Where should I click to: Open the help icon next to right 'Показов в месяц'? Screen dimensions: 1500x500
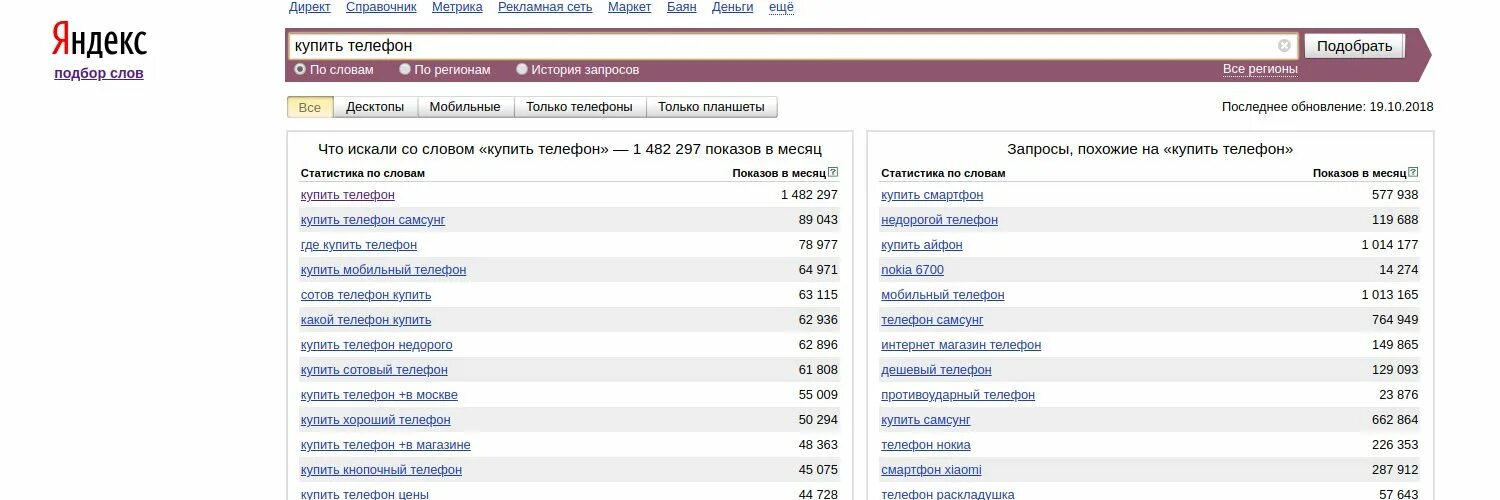(1413, 172)
